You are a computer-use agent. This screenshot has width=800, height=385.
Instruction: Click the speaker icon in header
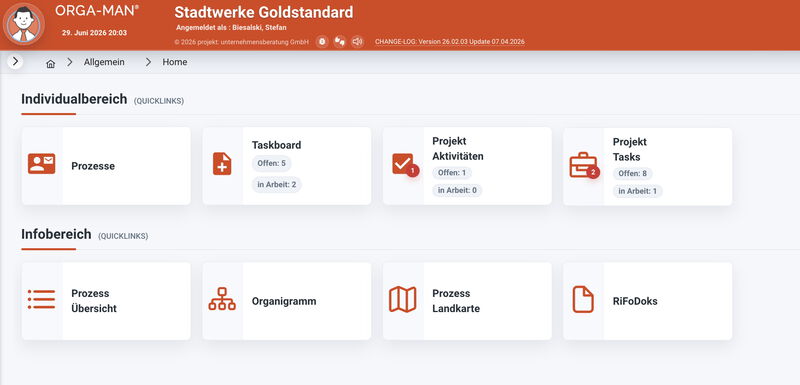coord(357,42)
